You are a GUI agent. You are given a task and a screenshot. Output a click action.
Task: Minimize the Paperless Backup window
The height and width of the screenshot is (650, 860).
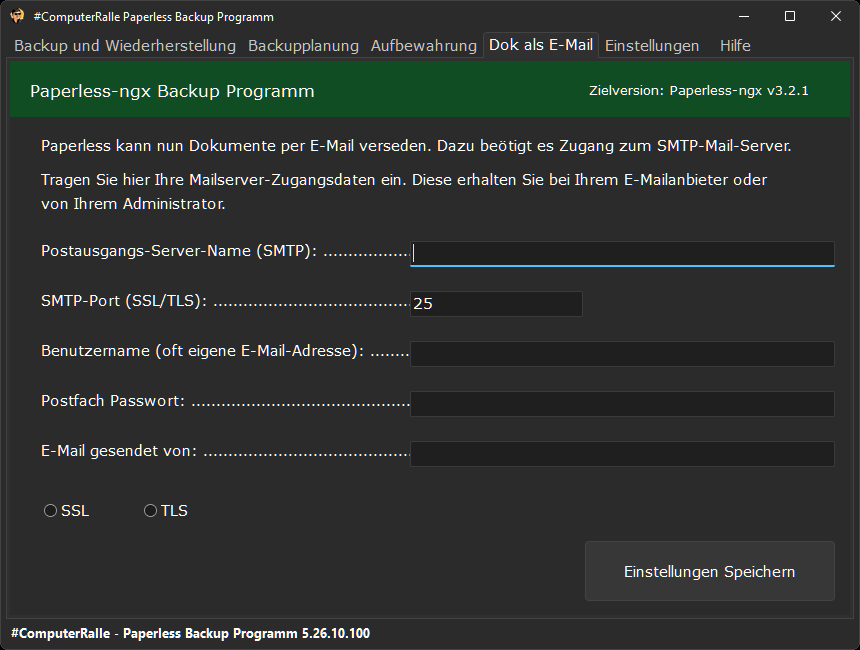tap(744, 16)
